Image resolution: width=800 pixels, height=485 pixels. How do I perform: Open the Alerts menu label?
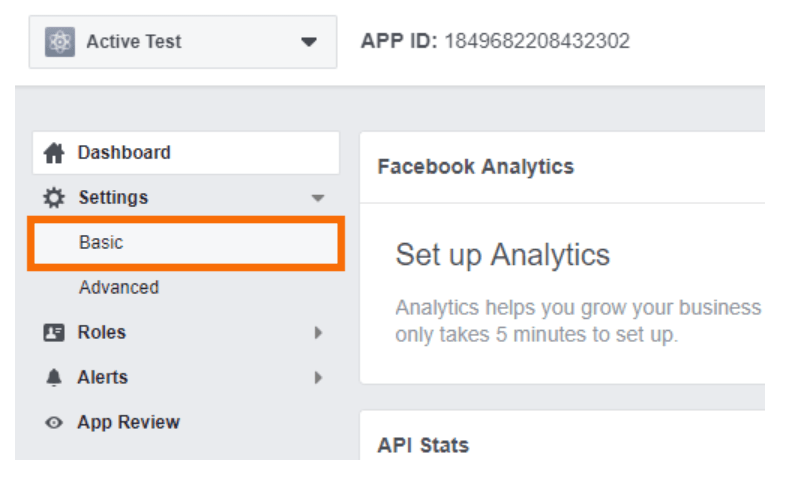click(x=103, y=377)
